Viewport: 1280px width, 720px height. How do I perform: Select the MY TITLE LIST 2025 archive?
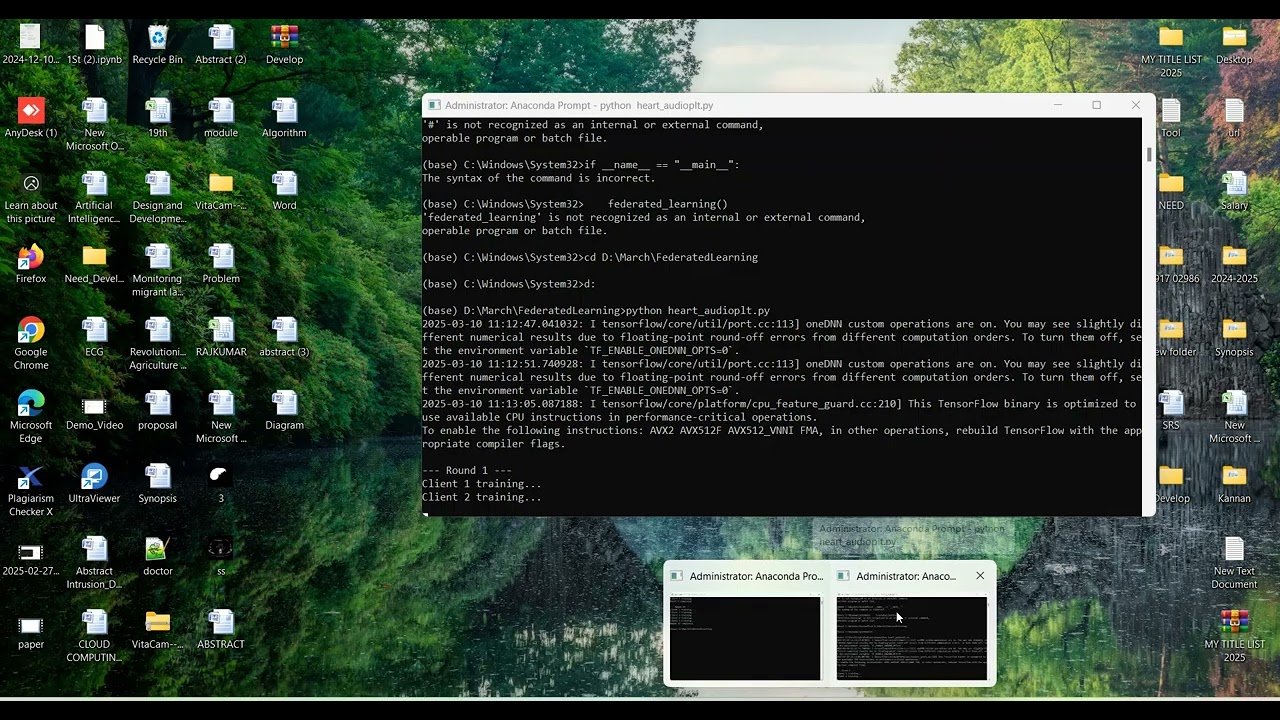[x=1234, y=636]
